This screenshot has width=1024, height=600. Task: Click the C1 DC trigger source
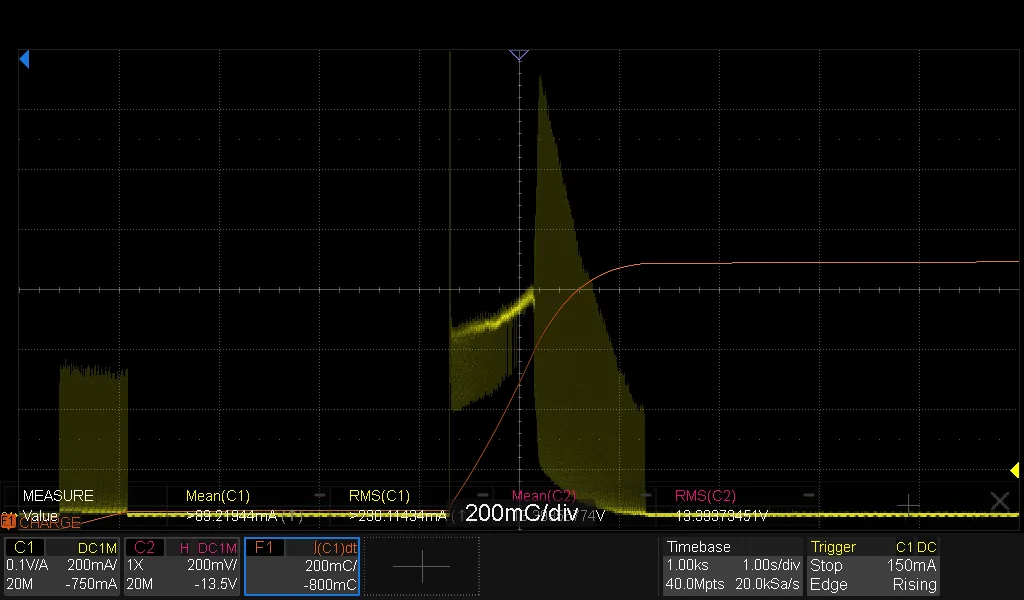(916, 547)
